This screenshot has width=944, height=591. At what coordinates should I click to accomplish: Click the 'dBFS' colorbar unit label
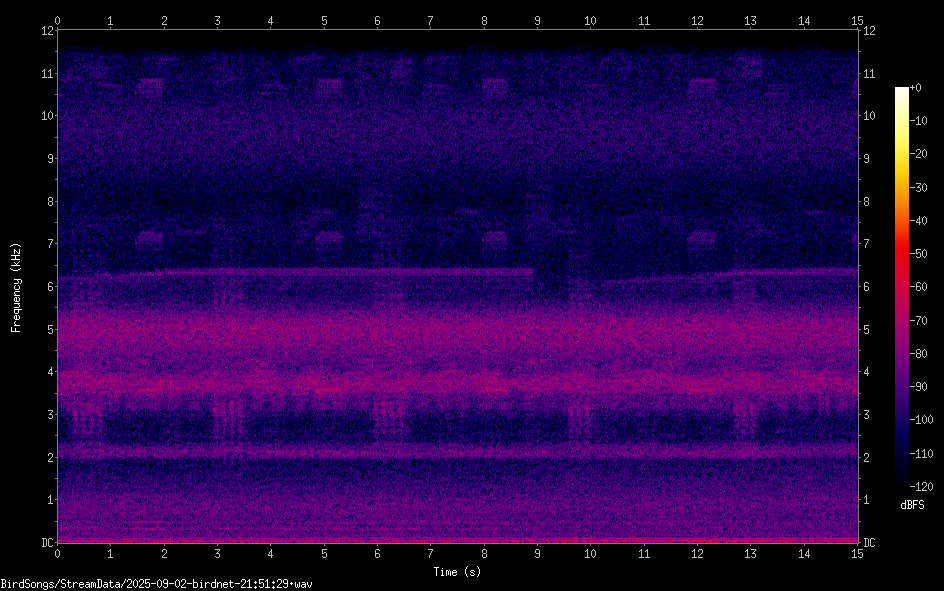(x=912, y=505)
